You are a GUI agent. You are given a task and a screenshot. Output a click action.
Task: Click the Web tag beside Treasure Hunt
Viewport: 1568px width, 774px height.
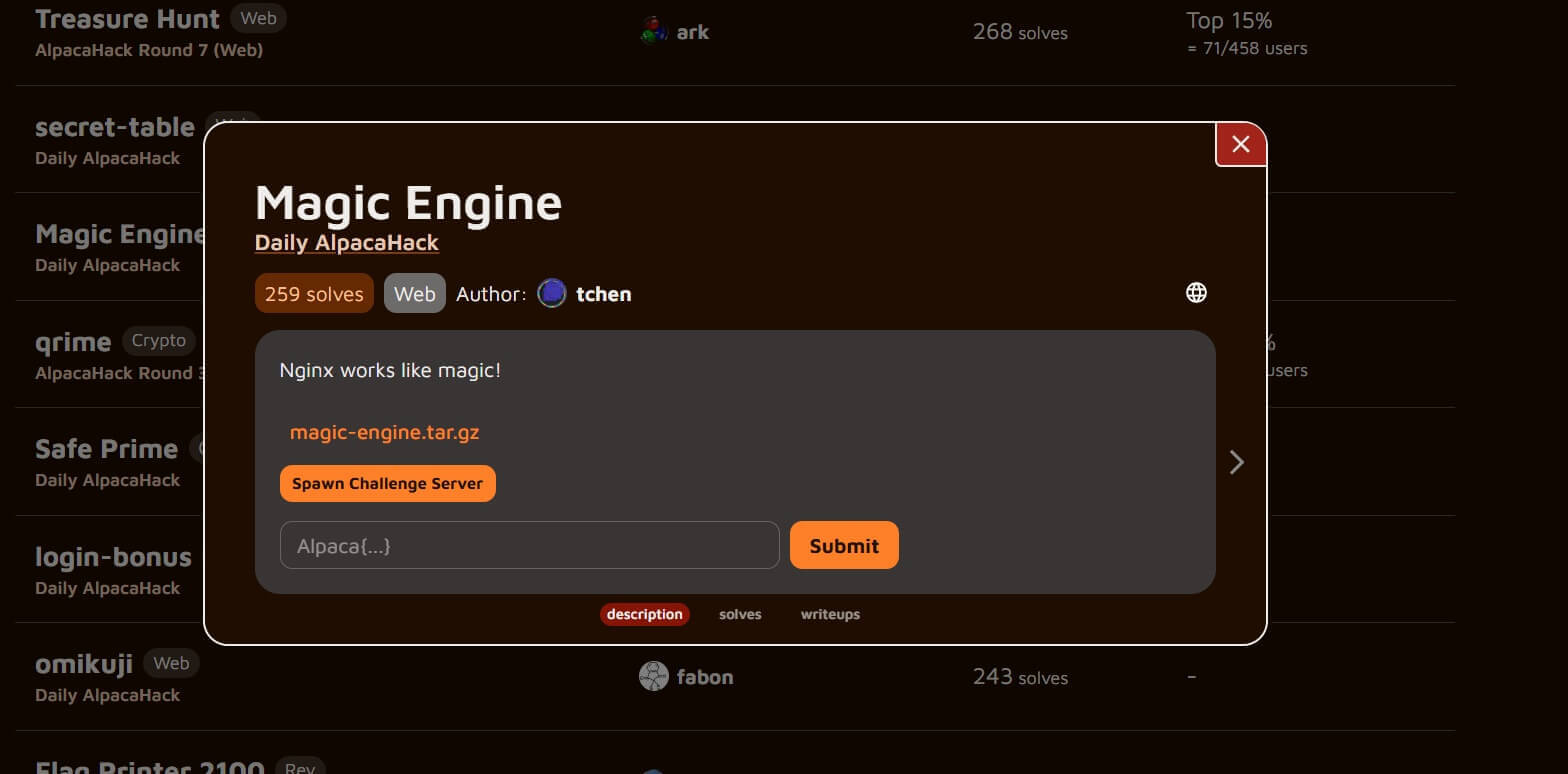258,18
